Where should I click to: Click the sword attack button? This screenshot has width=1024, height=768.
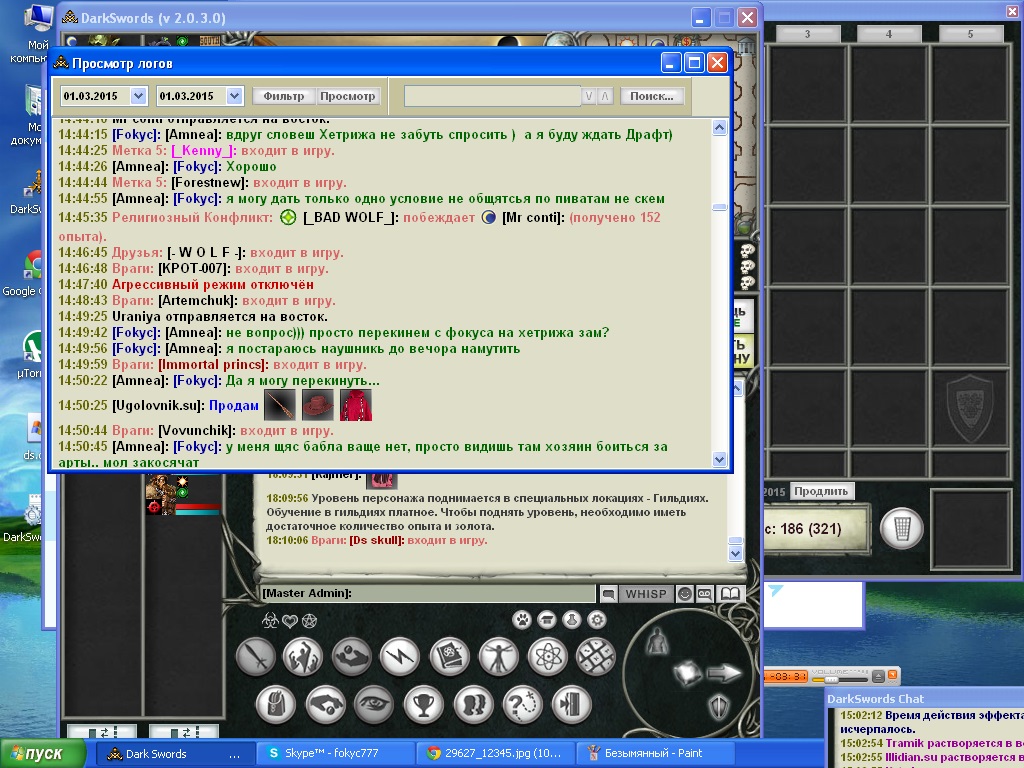tap(255, 656)
